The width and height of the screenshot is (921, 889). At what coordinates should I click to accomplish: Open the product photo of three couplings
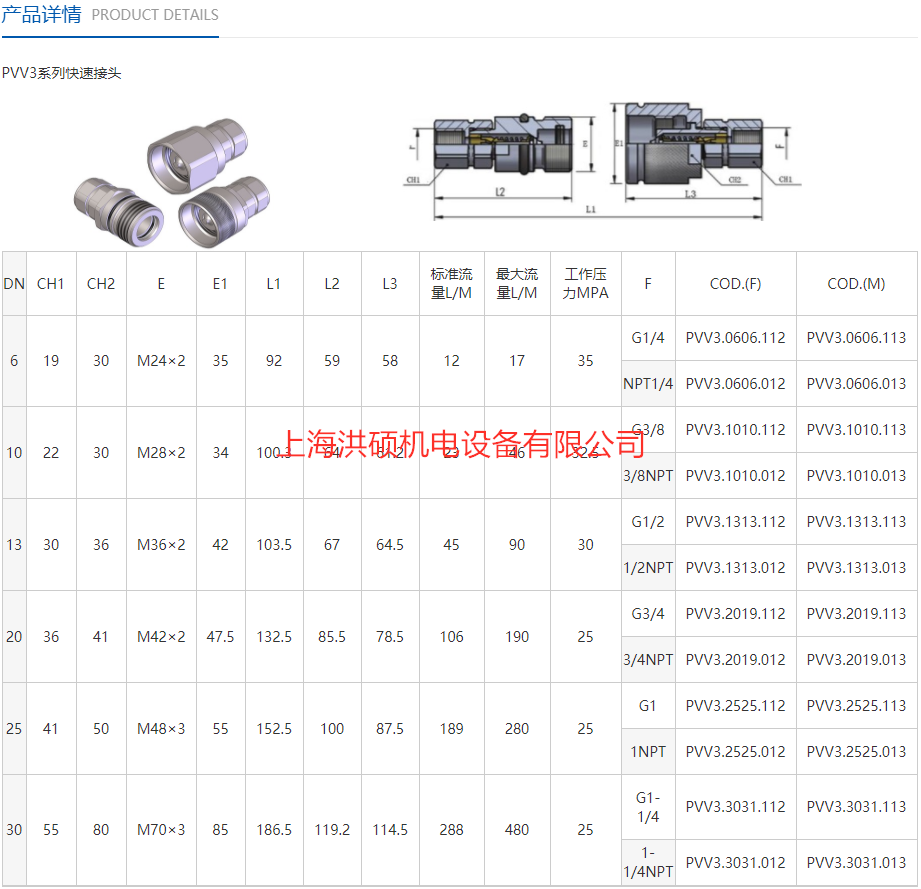click(x=172, y=183)
